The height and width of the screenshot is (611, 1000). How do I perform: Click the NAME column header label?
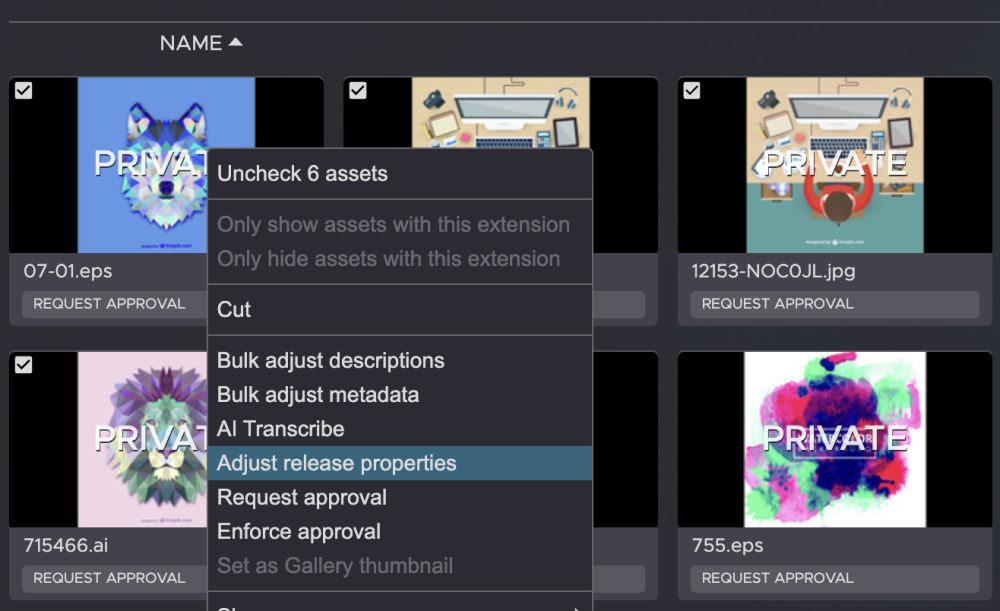[x=191, y=43]
